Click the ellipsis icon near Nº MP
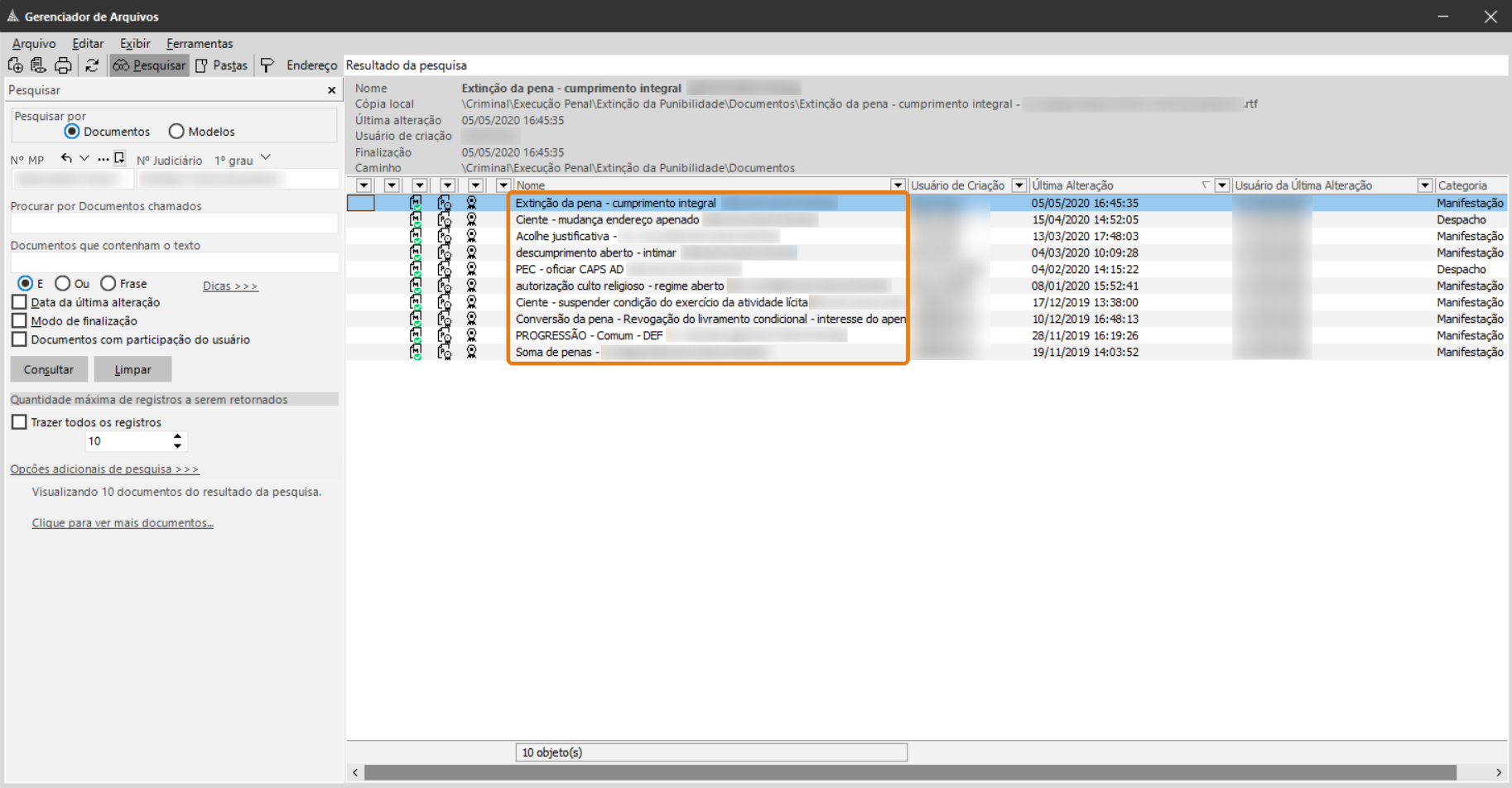This screenshot has width=1512, height=788. 103,159
